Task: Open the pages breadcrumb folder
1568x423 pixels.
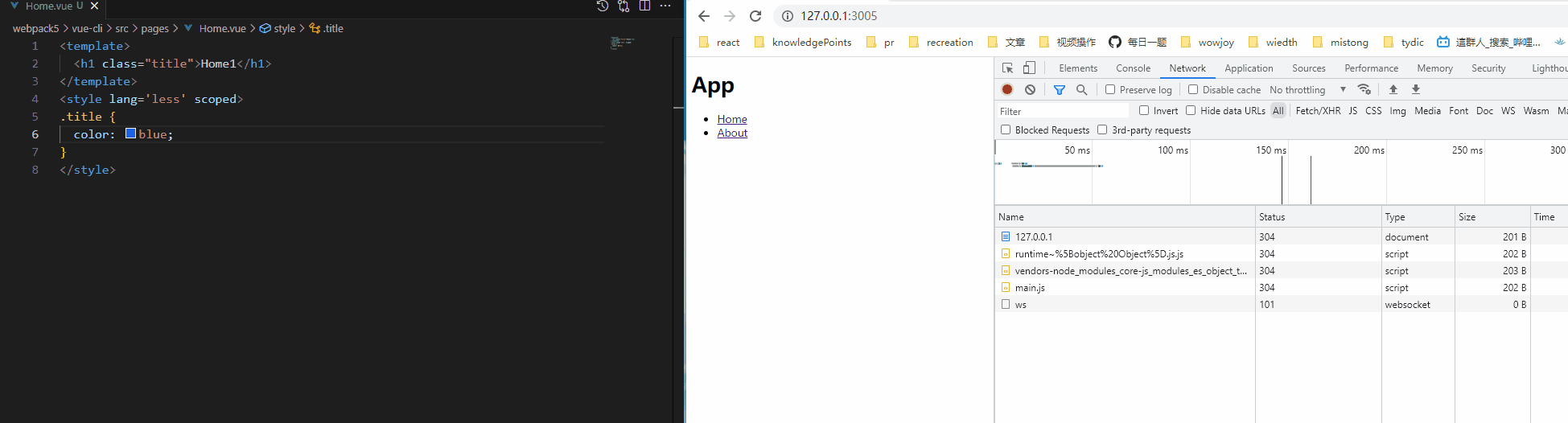Action: (154, 28)
